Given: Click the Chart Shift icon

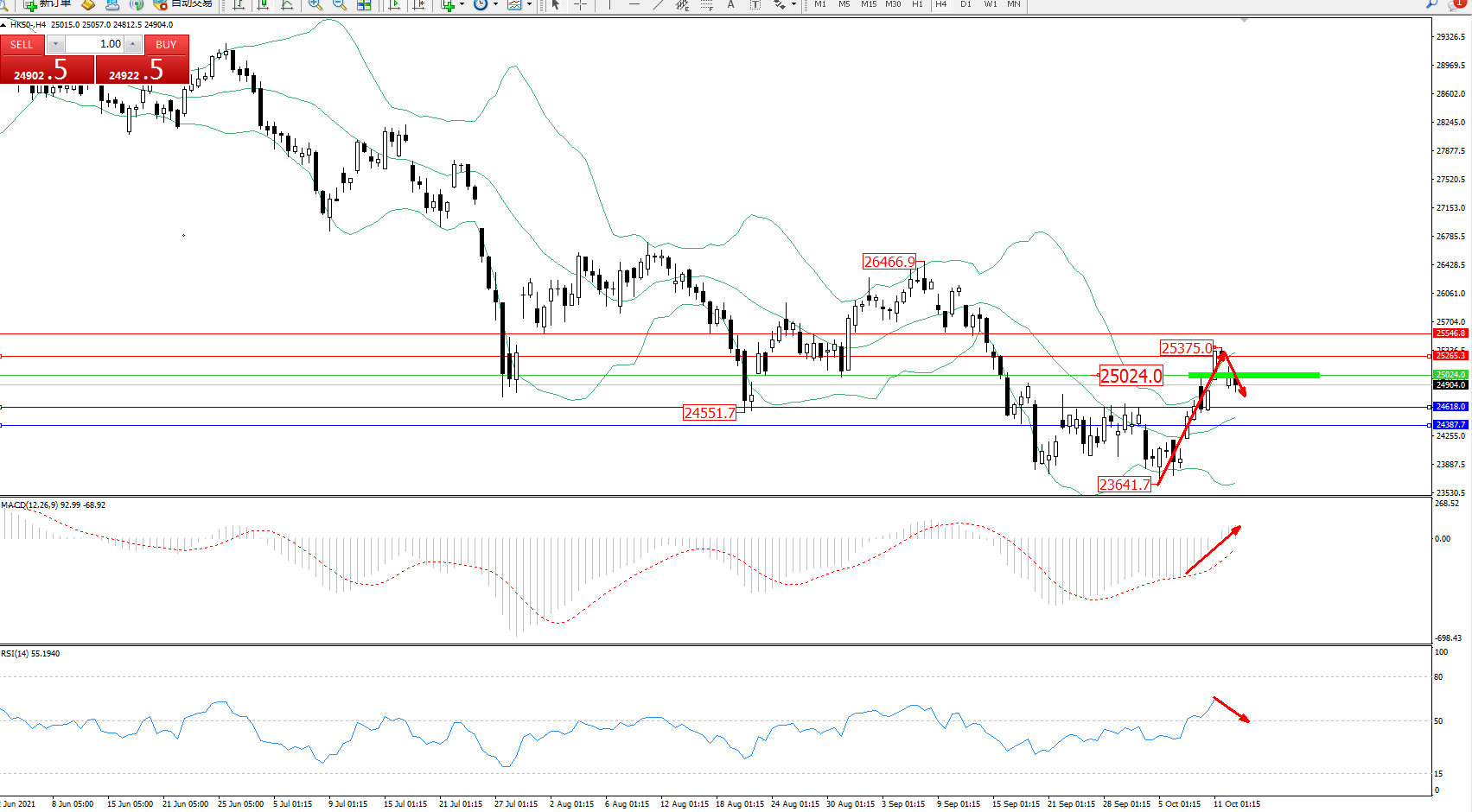Looking at the screenshot, I should pyautogui.click(x=419, y=4).
